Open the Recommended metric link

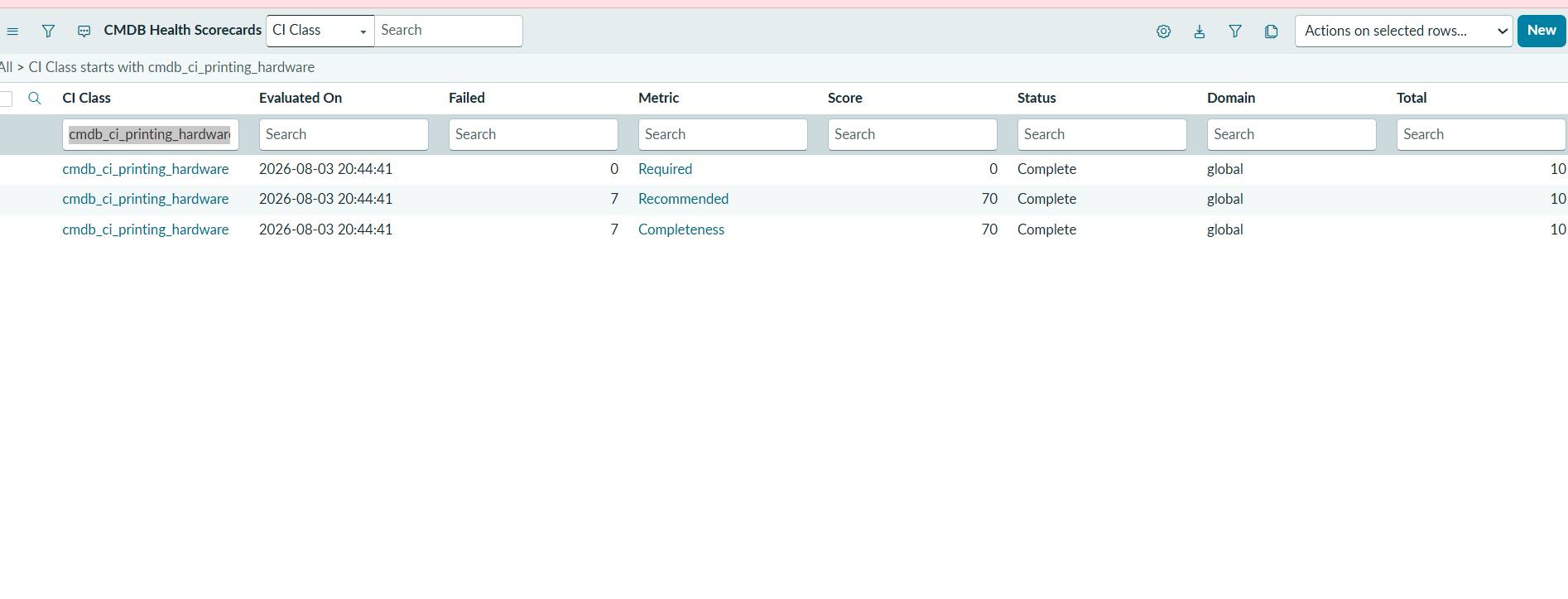pos(683,199)
